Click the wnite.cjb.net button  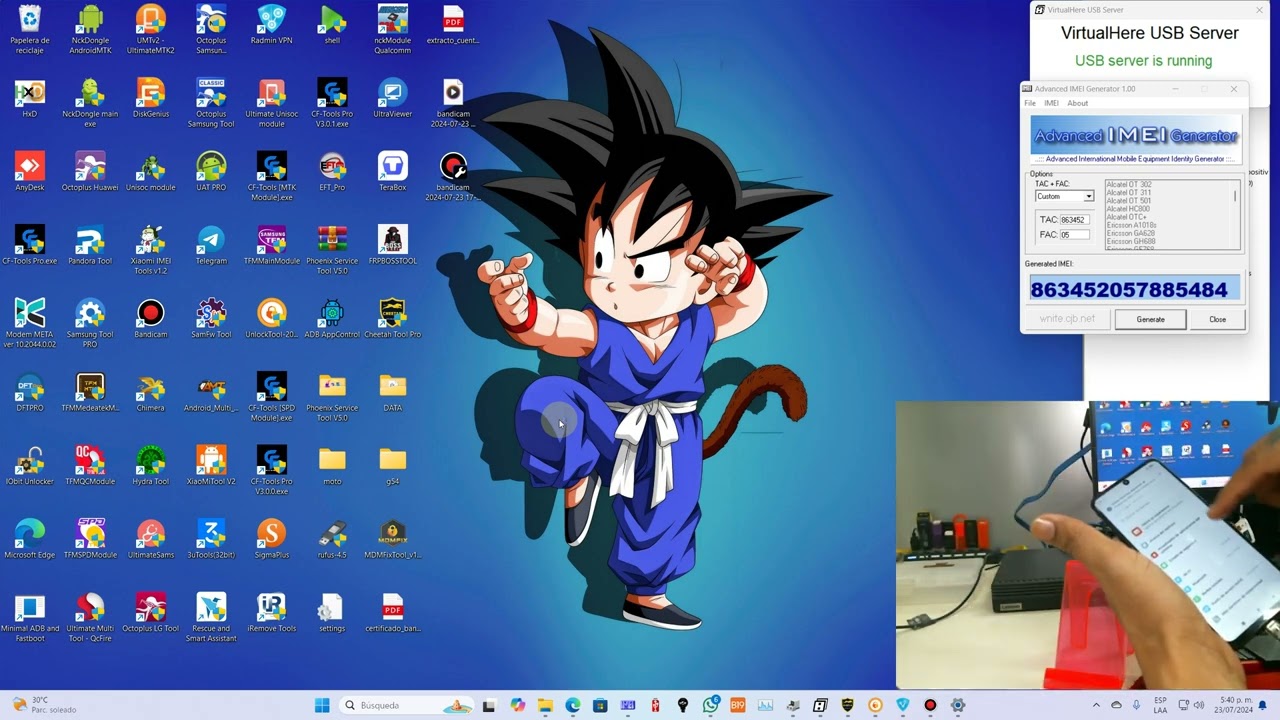(1067, 319)
